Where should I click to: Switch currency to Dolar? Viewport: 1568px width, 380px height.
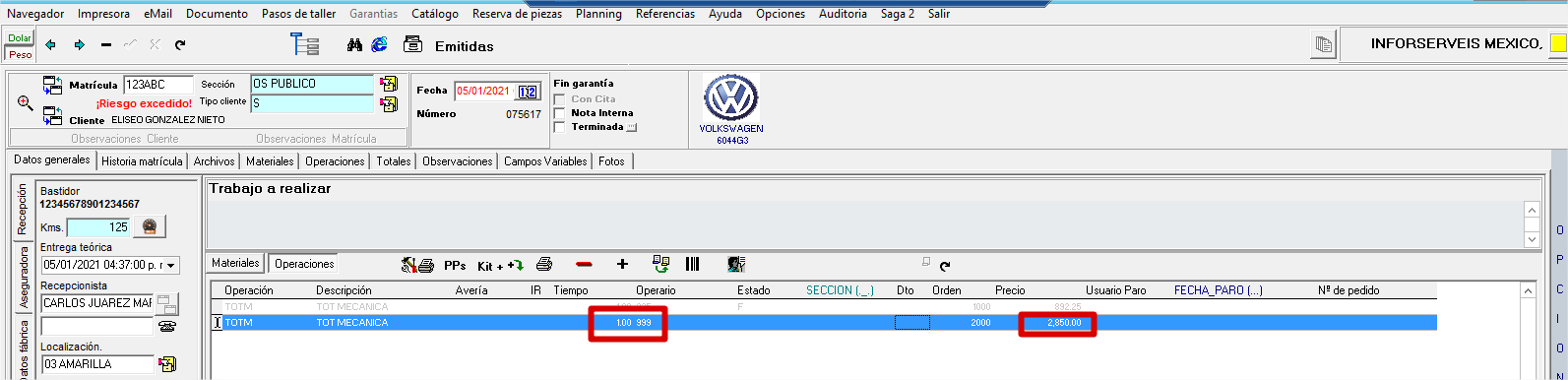20,38
